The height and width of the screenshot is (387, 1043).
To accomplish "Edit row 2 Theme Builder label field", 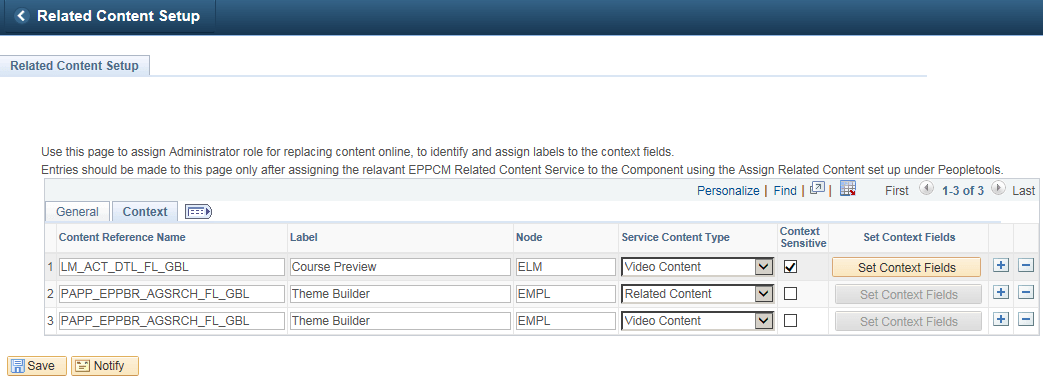I will pyautogui.click(x=400, y=294).
